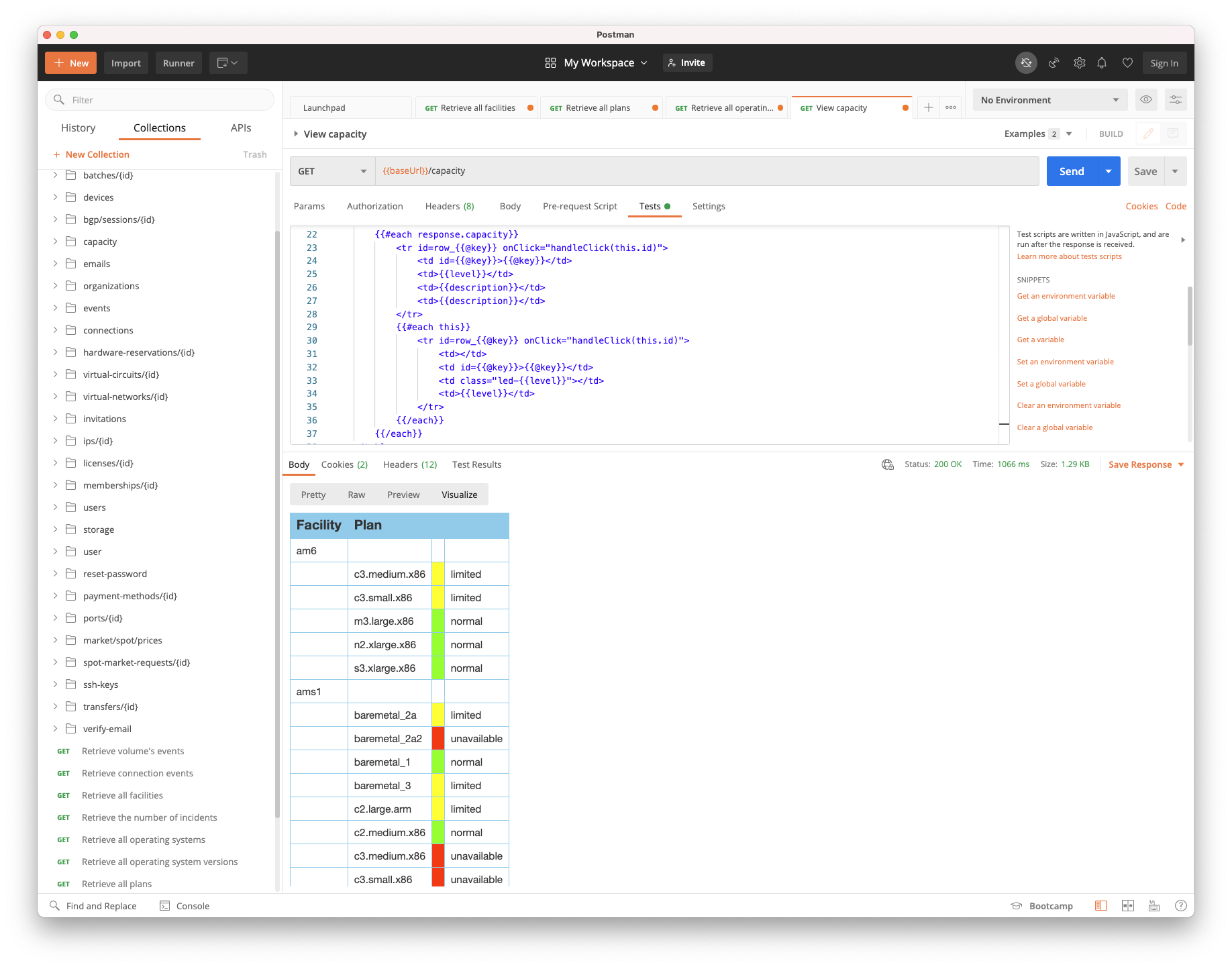1232x967 pixels.
Task: Open the help question mark icon
Action: tap(1181, 906)
